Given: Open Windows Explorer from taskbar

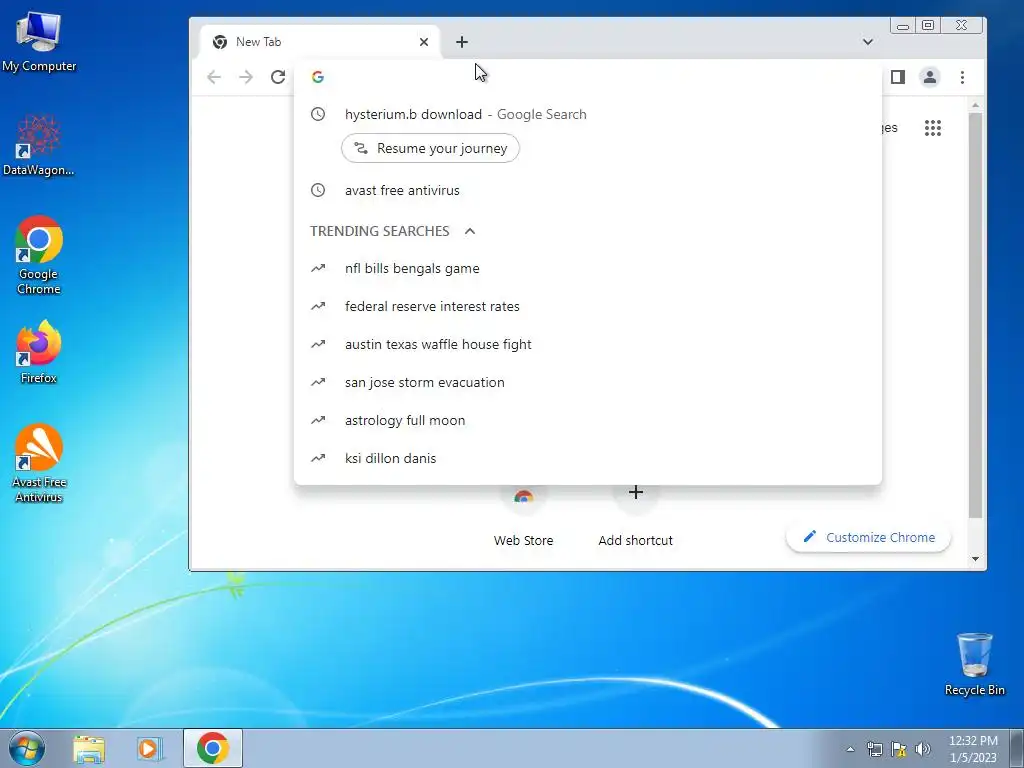Looking at the screenshot, I should (89, 748).
